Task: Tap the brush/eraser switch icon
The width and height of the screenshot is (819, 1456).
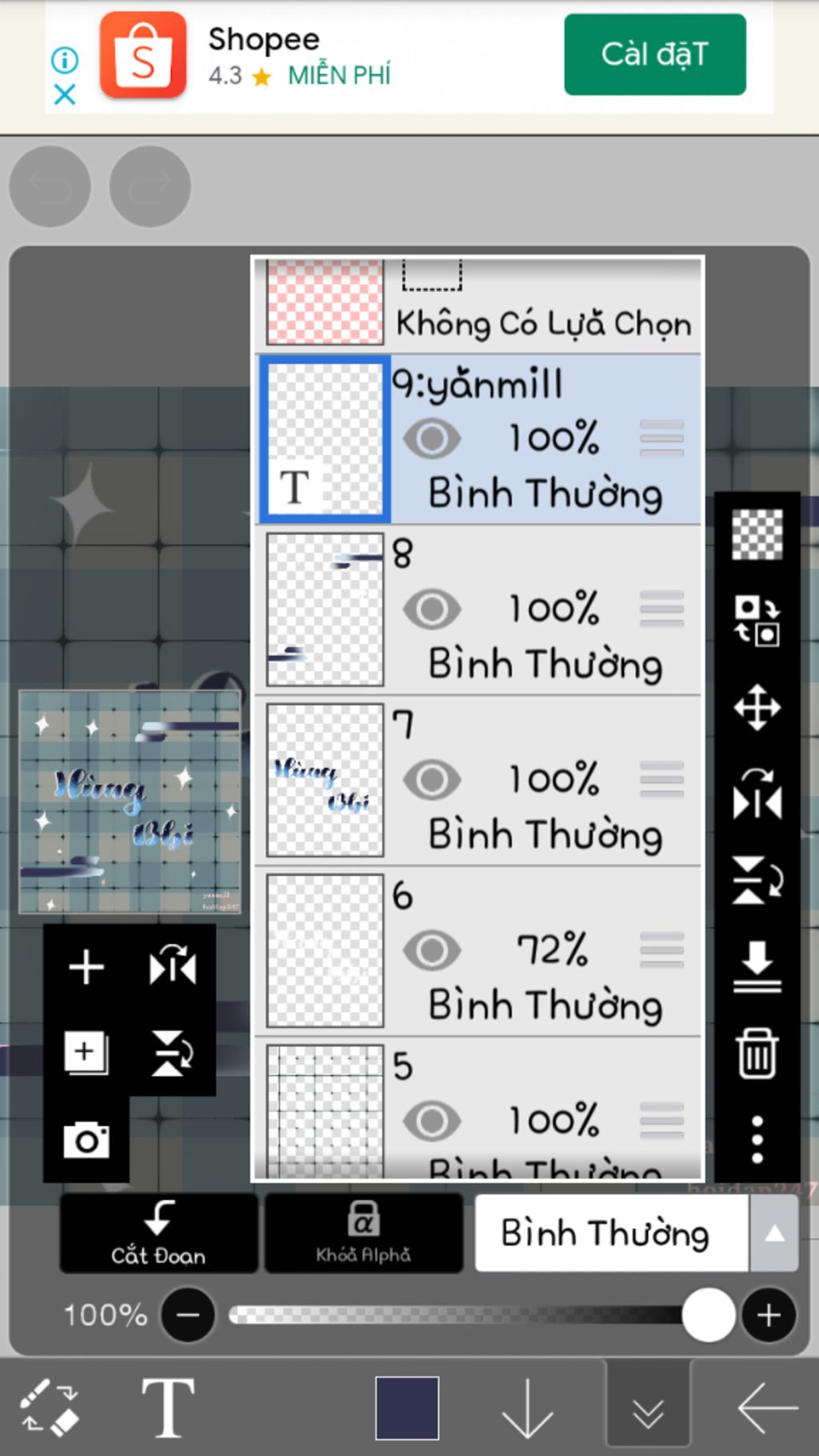Action: pos(50,1408)
